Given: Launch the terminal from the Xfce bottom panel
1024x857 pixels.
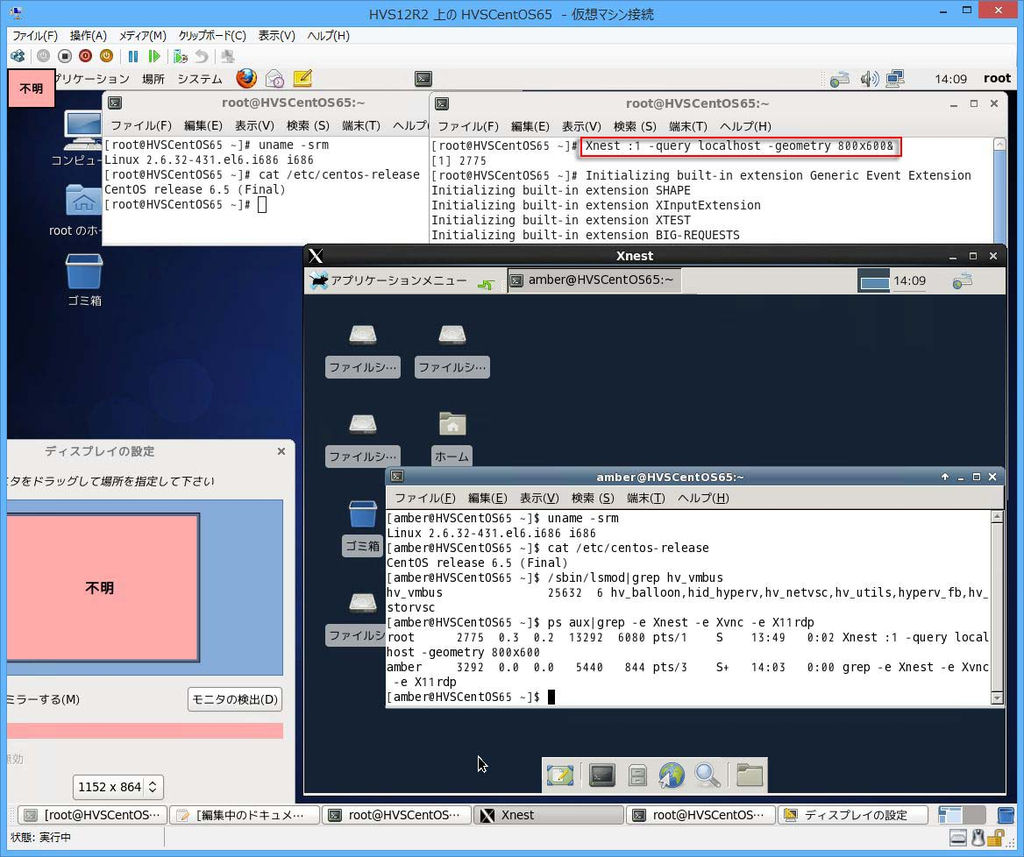Looking at the screenshot, I should [601, 775].
